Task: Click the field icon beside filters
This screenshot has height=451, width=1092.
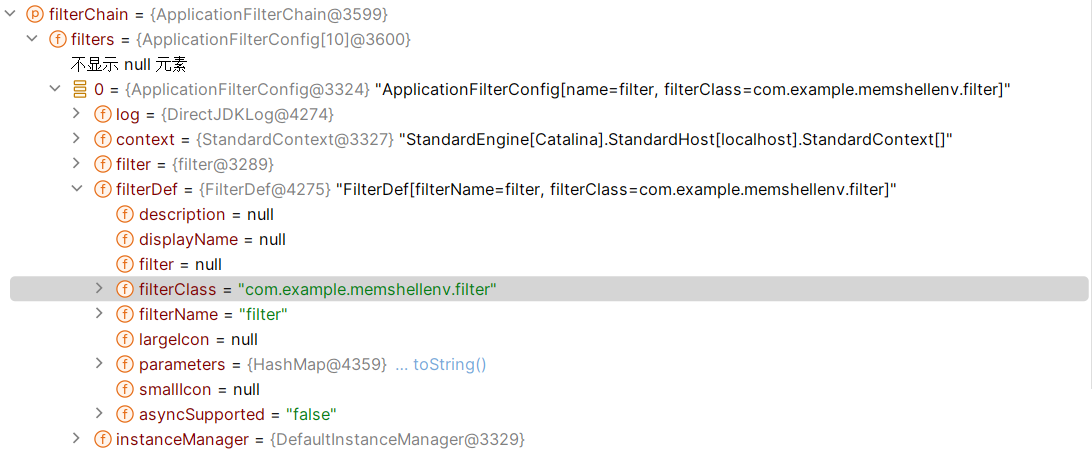Action: pyautogui.click(x=57, y=40)
